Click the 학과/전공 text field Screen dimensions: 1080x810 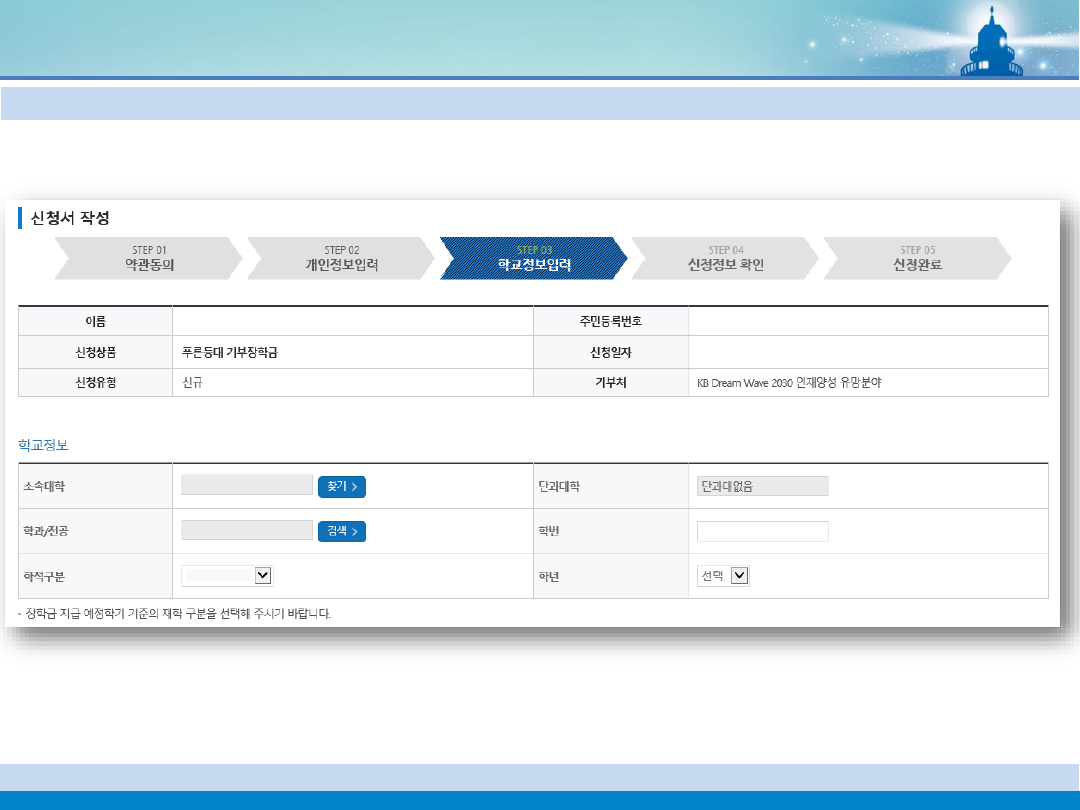(247, 530)
